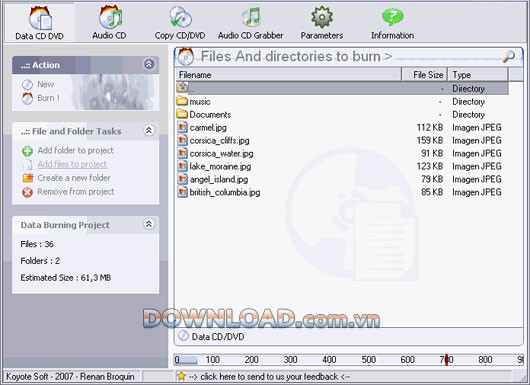Select the Documents folder

tap(342, 115)
